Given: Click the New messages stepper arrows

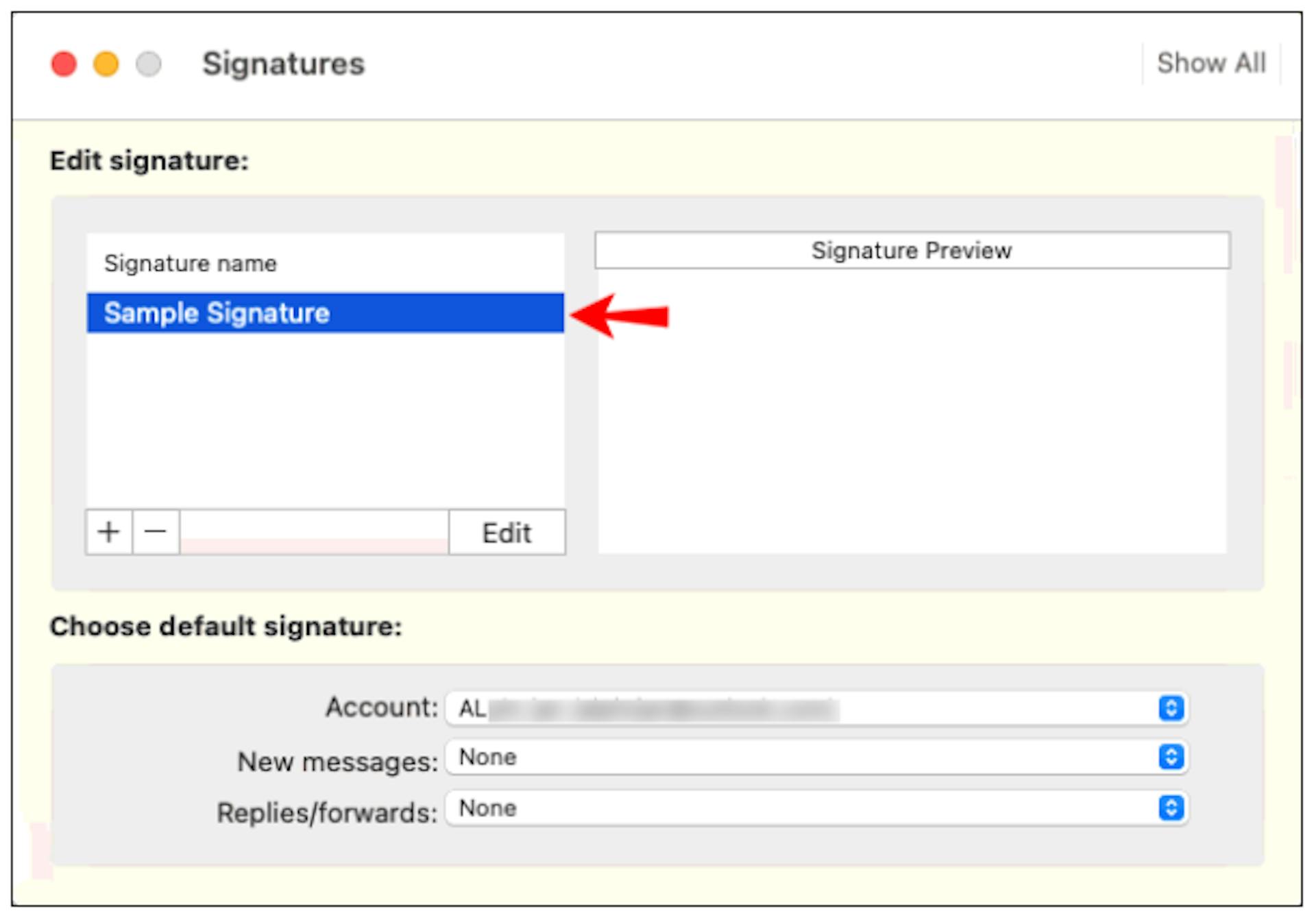Looking at the screenshot, I should (1171, 757).
